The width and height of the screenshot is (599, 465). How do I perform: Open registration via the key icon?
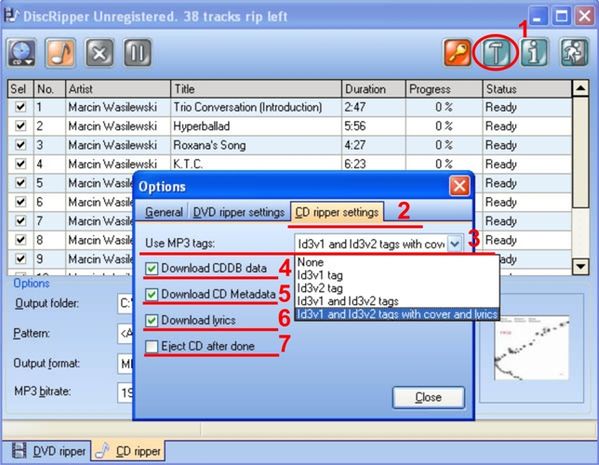click(457, 53)
